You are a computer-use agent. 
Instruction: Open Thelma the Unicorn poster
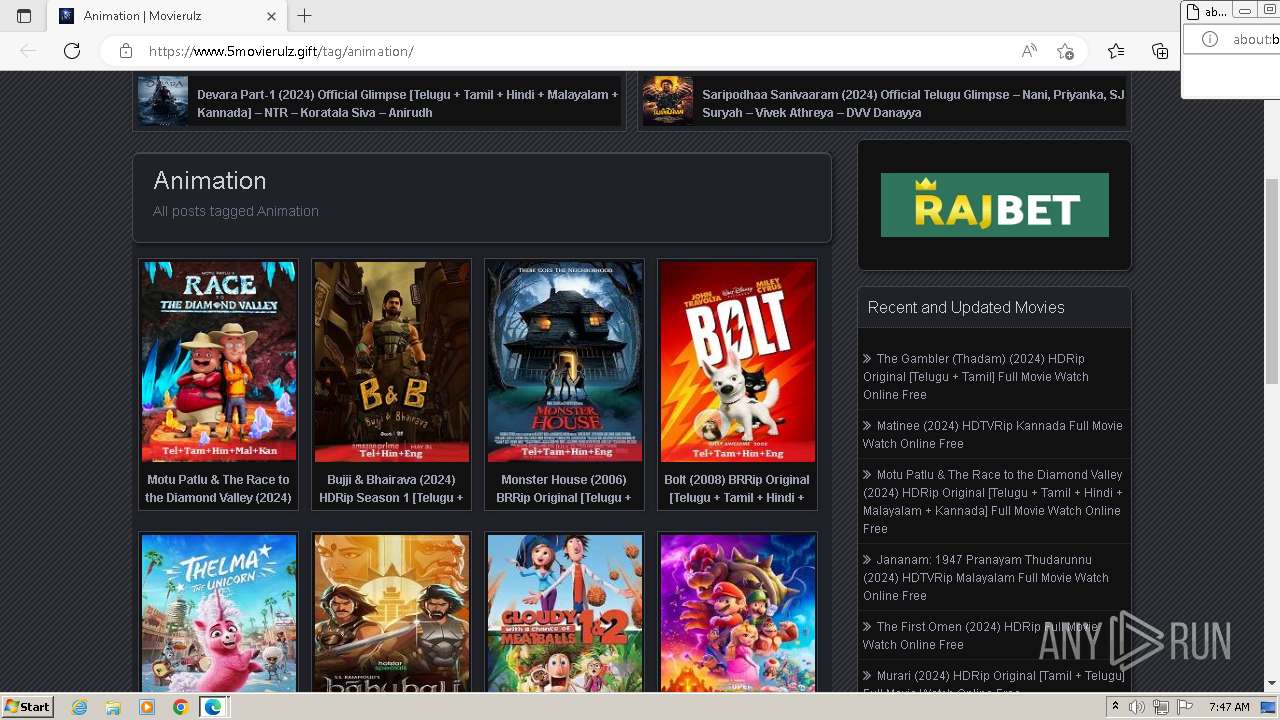pos(219,613)
